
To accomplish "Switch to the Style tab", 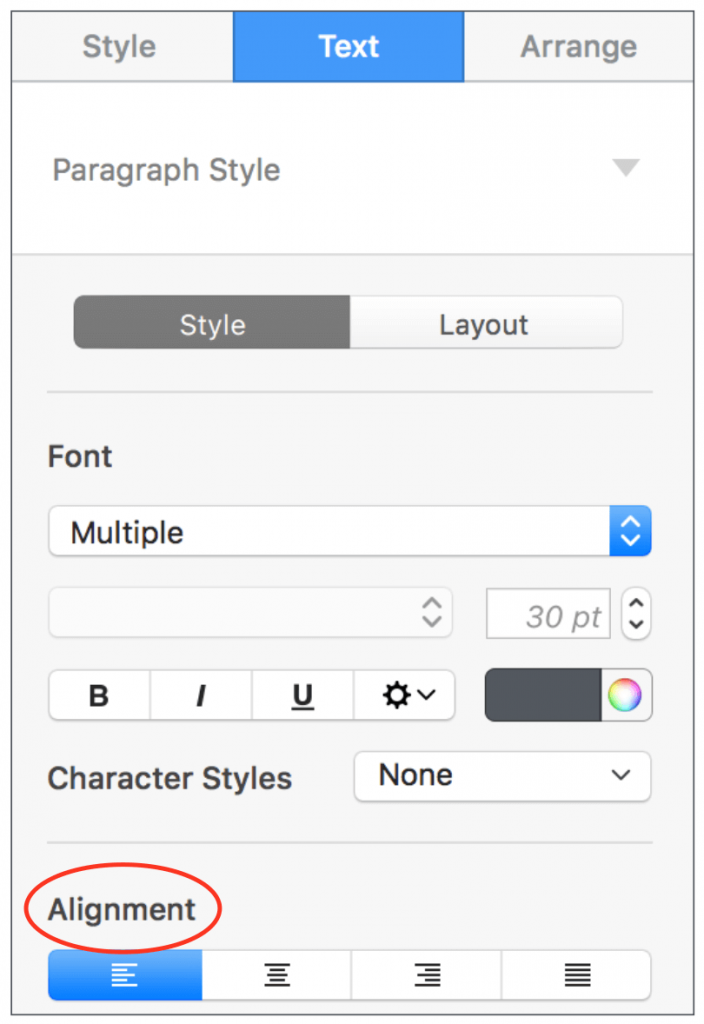I will pos(119,47).
